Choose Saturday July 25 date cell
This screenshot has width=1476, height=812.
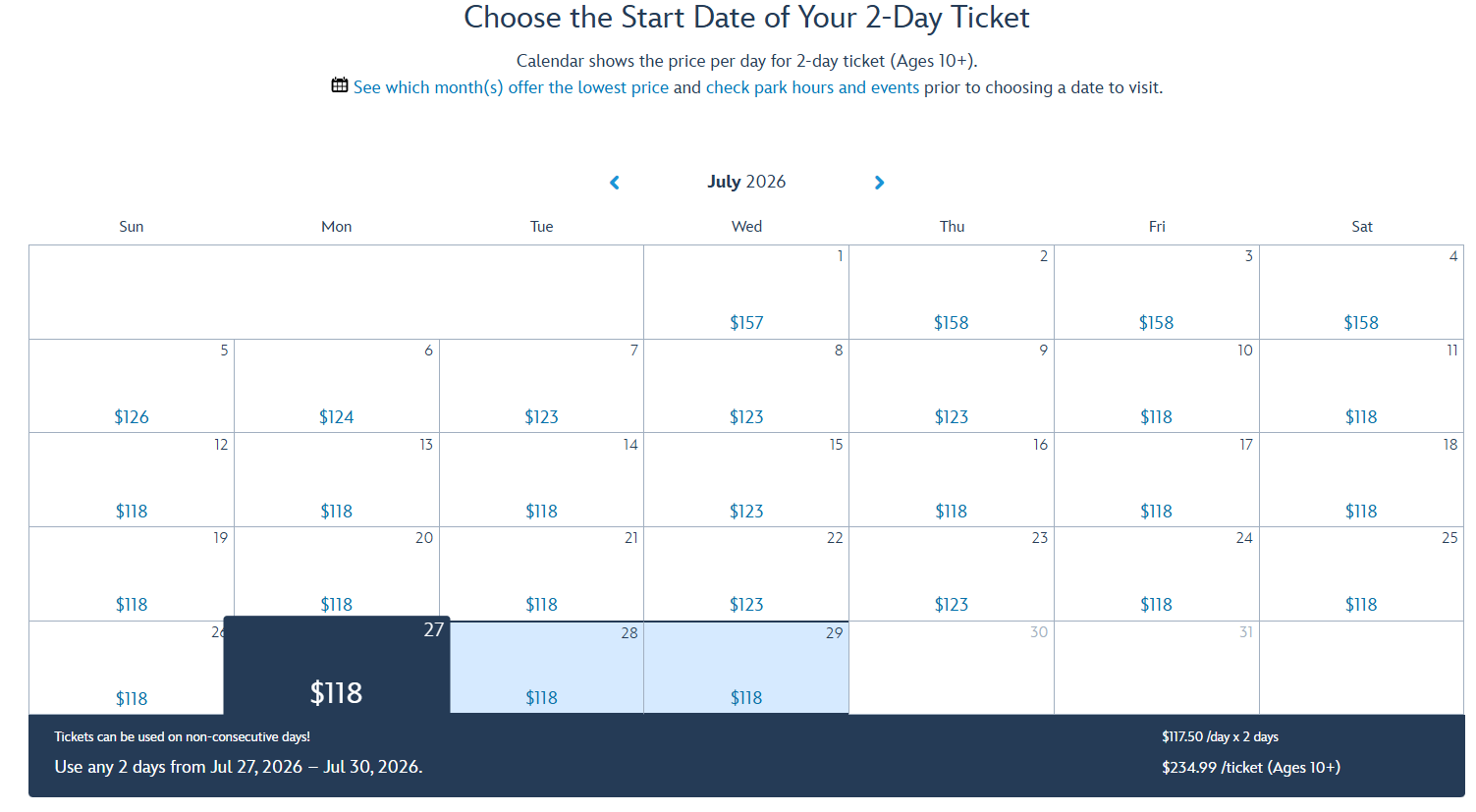[1361, 574]
